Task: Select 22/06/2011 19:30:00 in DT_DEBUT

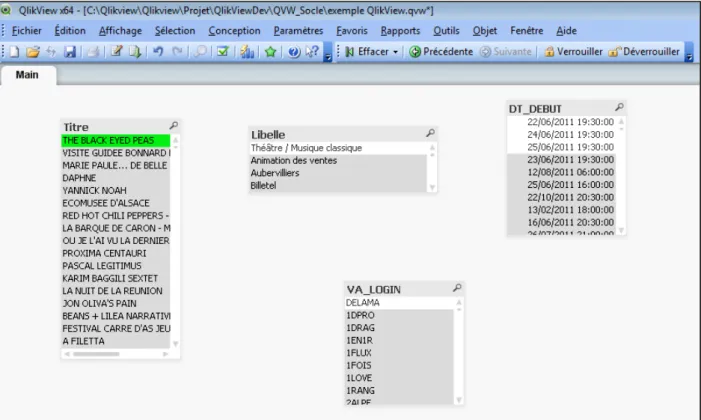Action: [x=562, y=122]
